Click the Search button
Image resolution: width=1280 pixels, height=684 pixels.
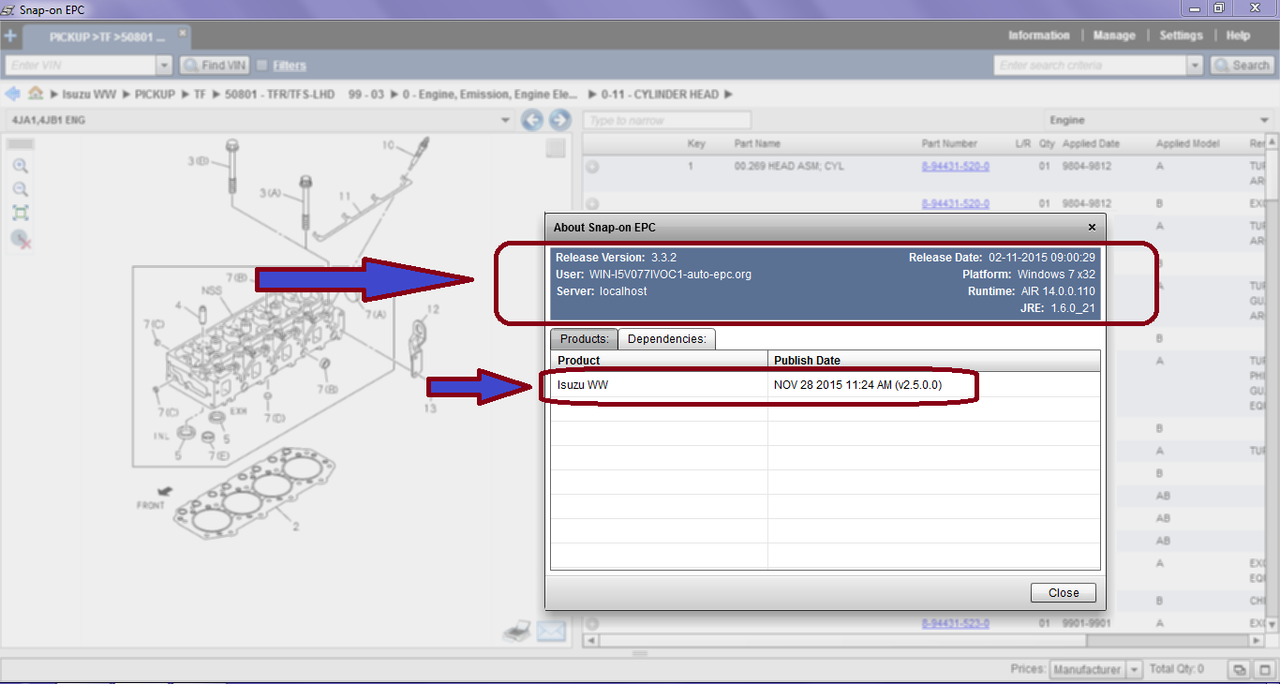[x=1242, y=65]
